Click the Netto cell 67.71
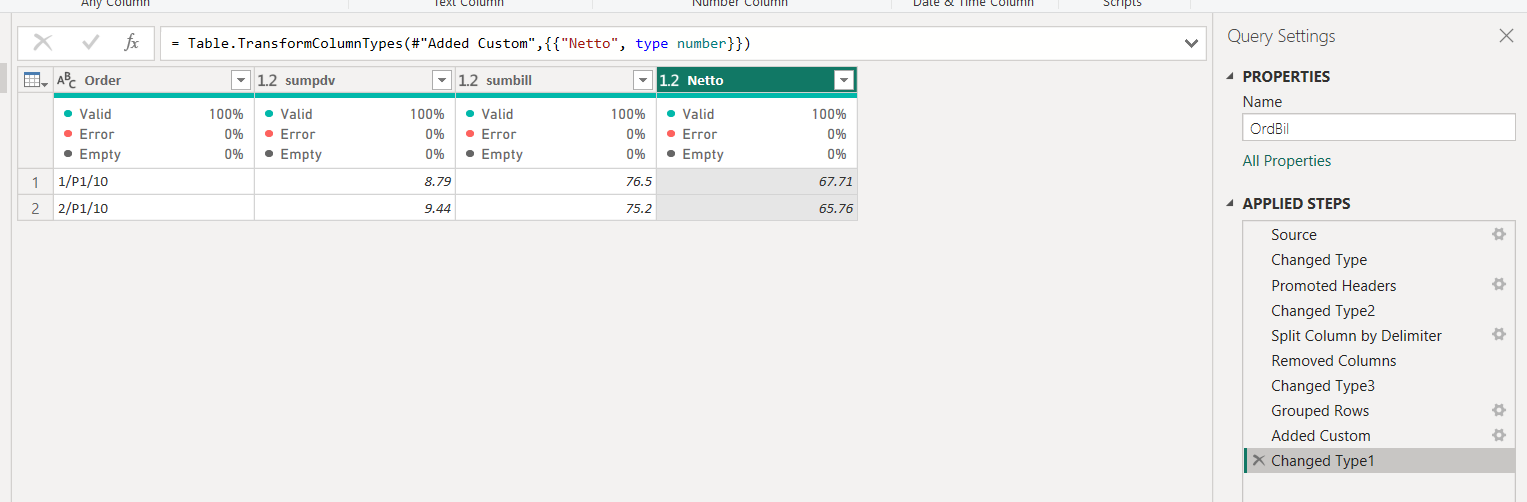The width and height of the screenshot is (1527, 502). 757,182
